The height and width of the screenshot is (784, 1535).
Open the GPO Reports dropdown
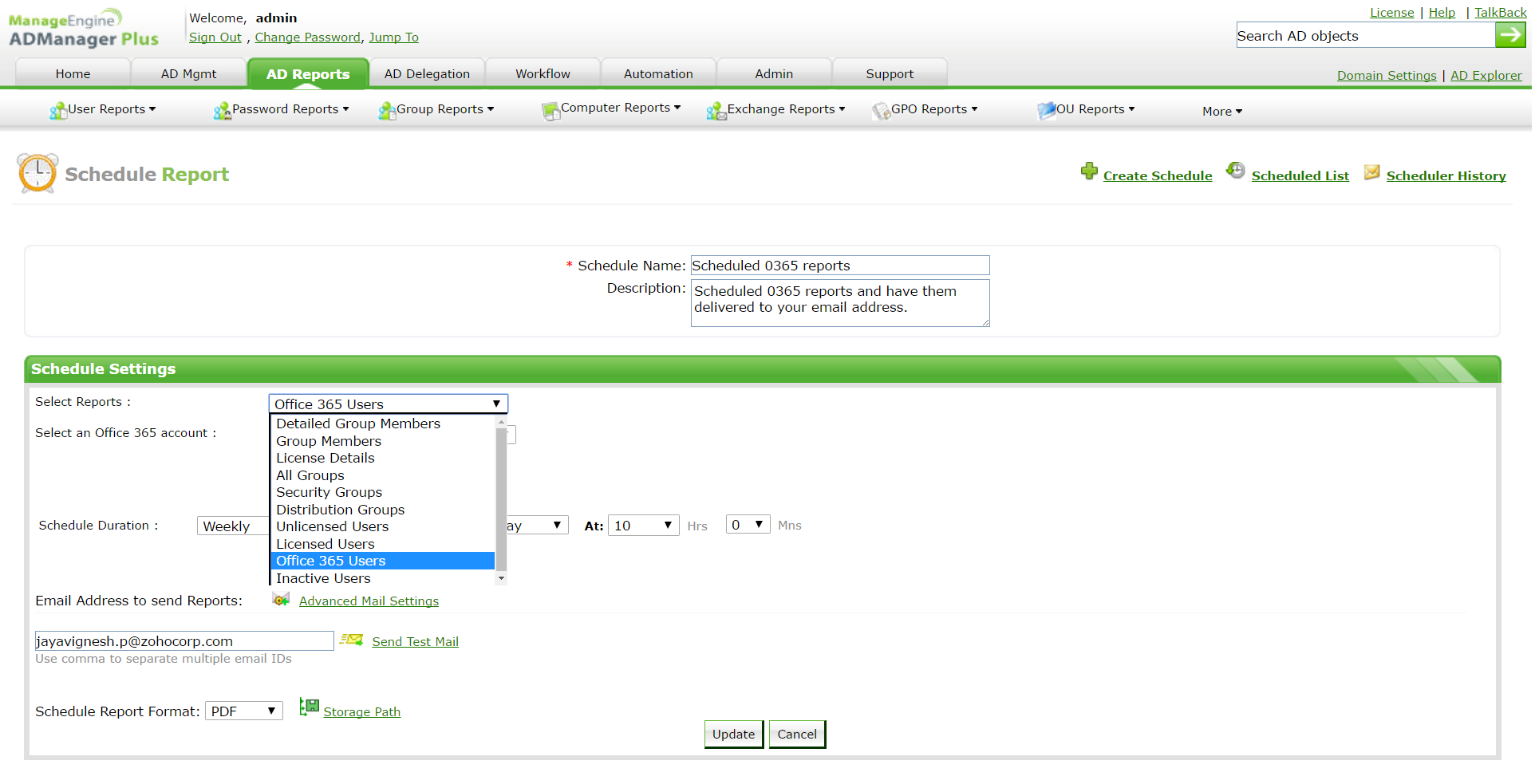pos(934,109)
